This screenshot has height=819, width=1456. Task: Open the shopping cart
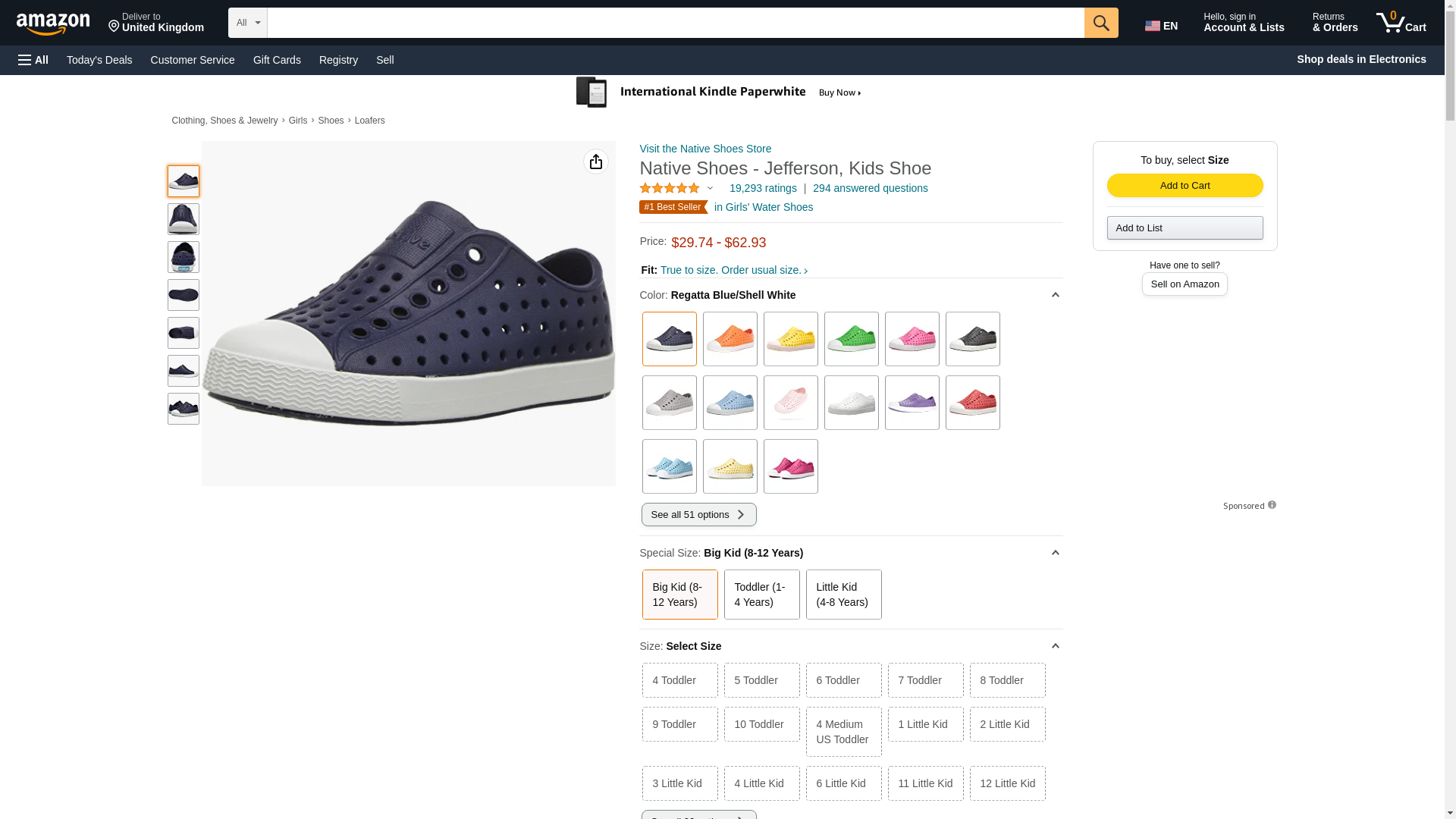pos(1401,23)
